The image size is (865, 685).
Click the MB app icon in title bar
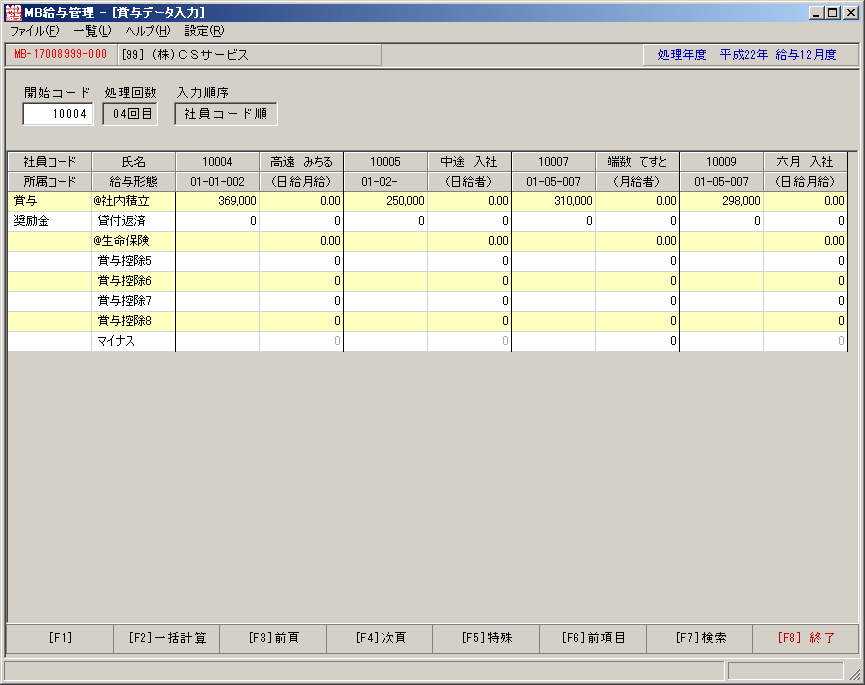click(x=13, y=12)
